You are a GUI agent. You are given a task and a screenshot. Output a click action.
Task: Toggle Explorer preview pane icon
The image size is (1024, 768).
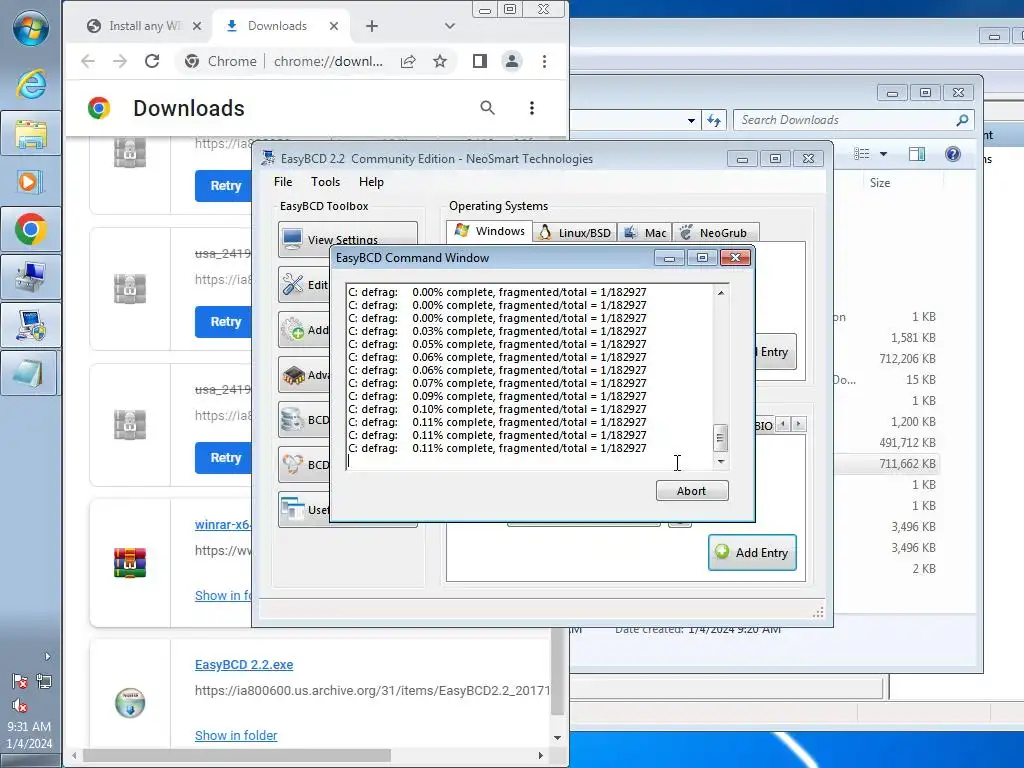917,154
